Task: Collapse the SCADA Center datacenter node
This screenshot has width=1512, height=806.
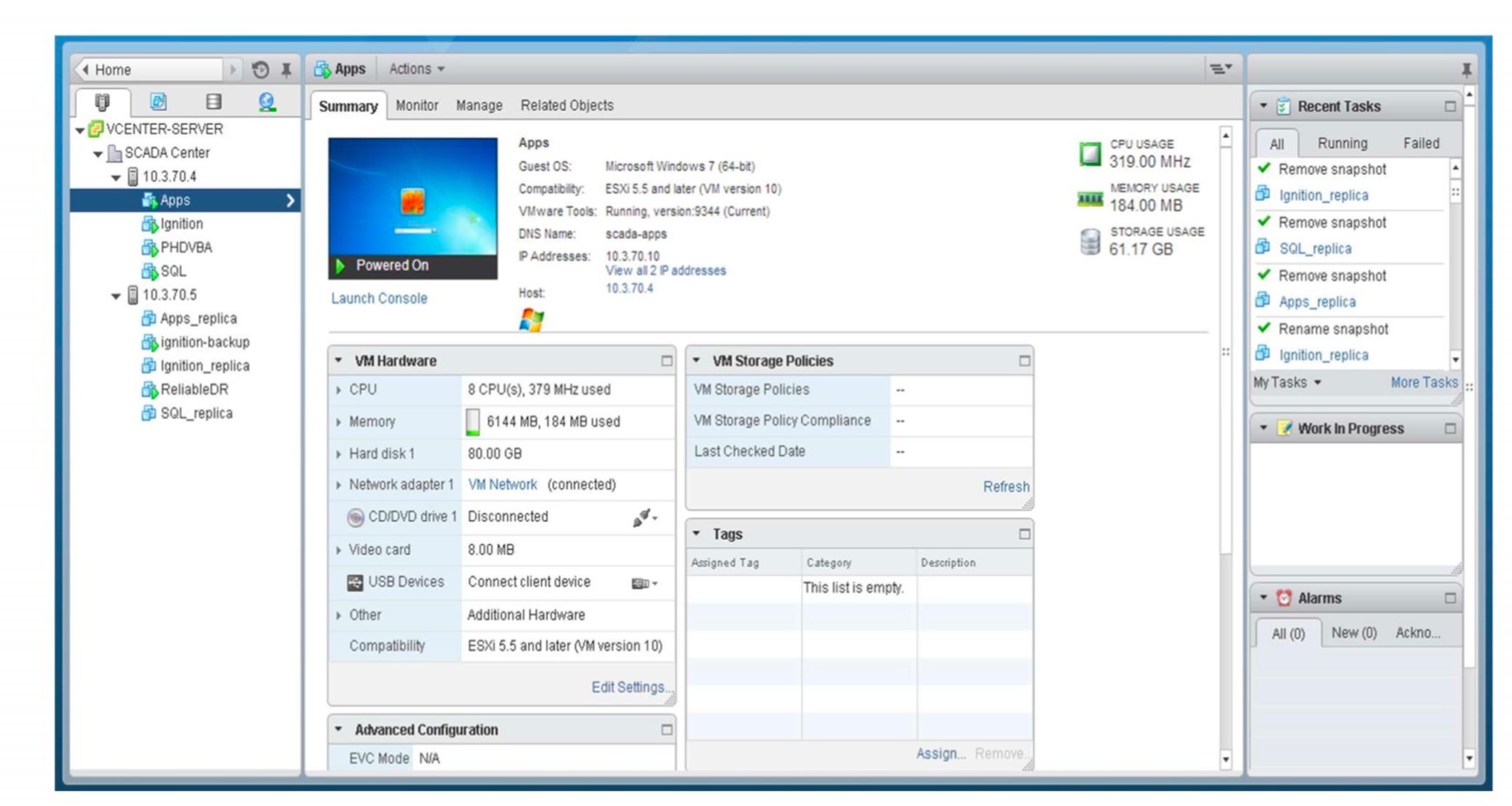Action: 98,154
